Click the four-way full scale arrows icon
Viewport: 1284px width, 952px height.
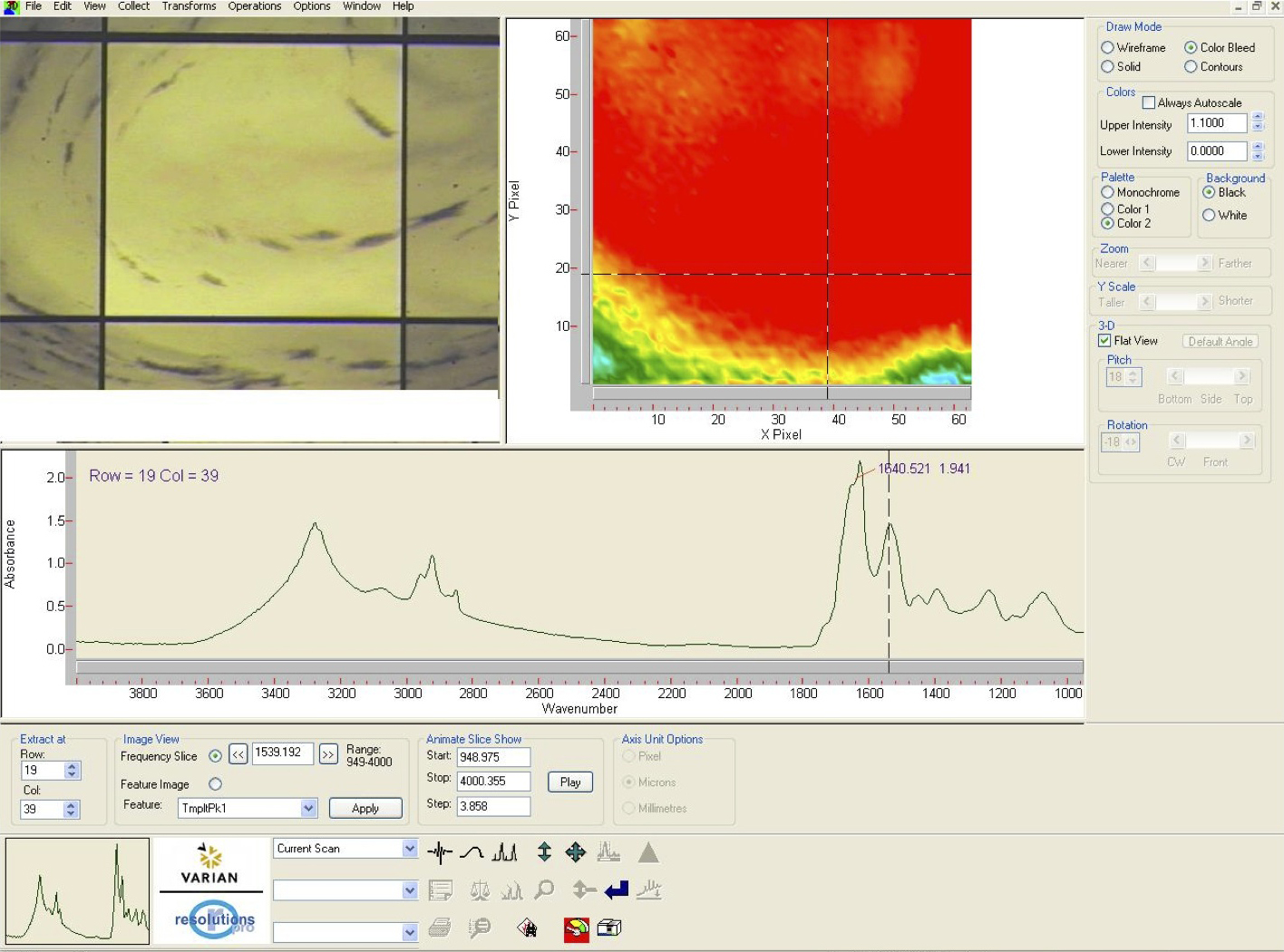(576, 852)
